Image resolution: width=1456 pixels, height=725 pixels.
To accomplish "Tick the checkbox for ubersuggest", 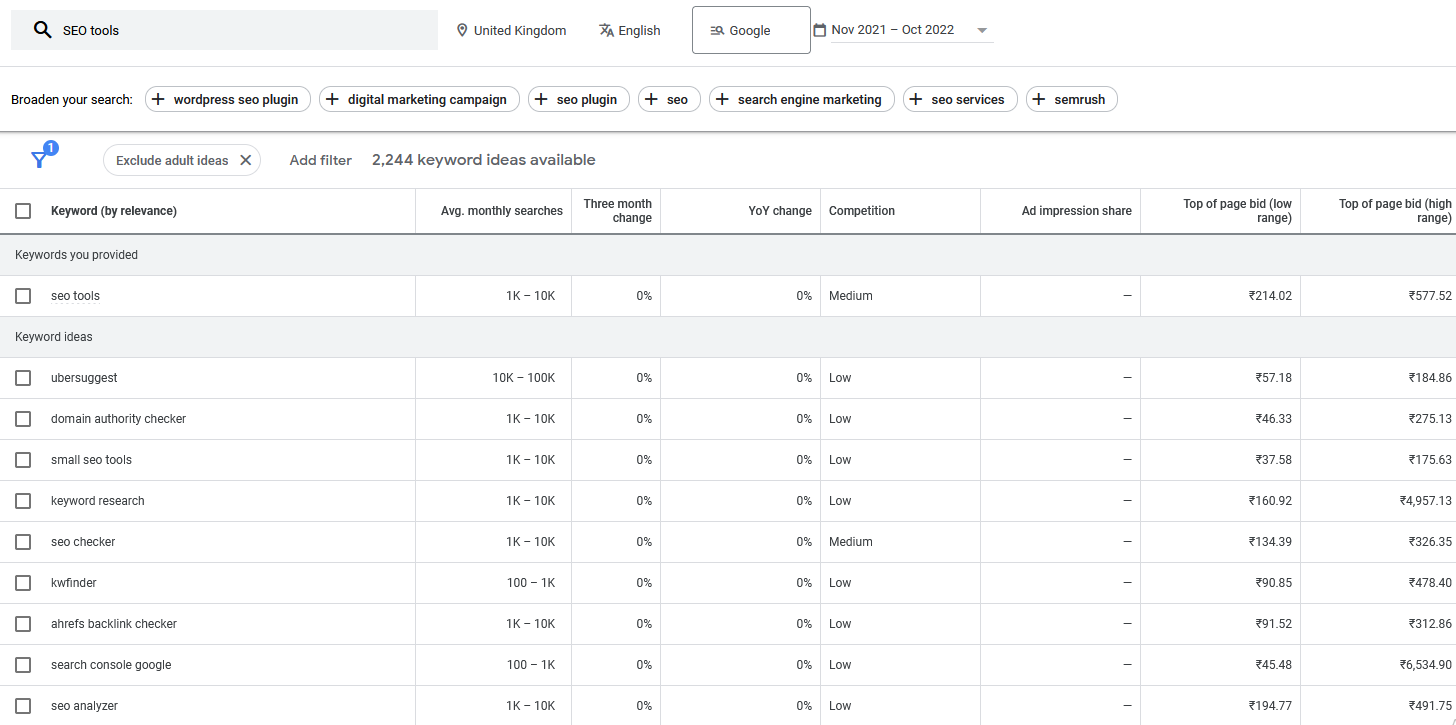I will pyautogui.click(x=23, y=378).
